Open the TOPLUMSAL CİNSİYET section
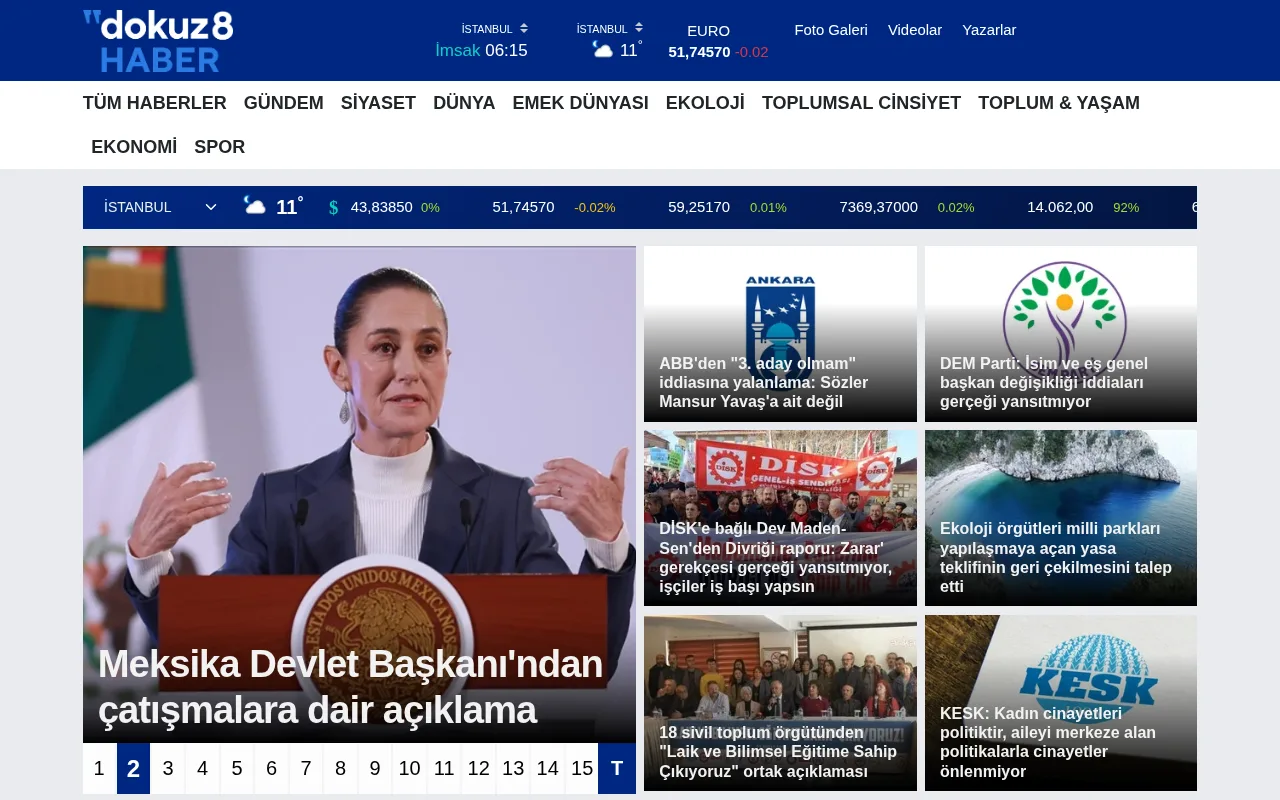This screenshot has height=800, width=1280. pos(861,103)
